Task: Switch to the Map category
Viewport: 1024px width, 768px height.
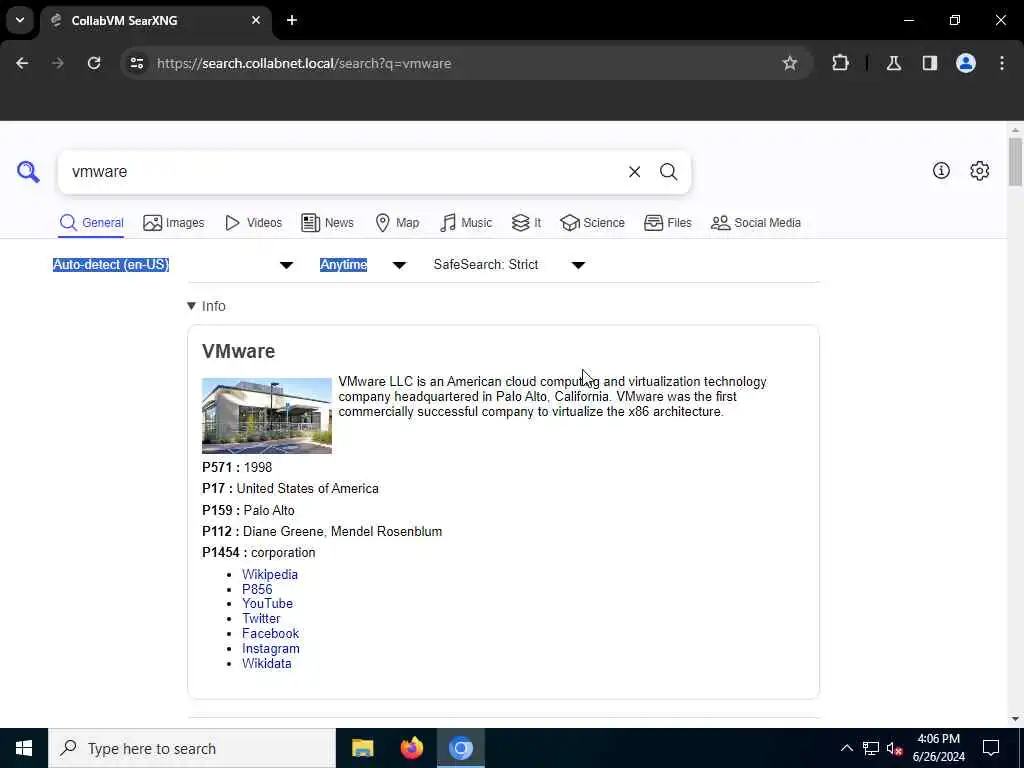Action: [397, 223]
